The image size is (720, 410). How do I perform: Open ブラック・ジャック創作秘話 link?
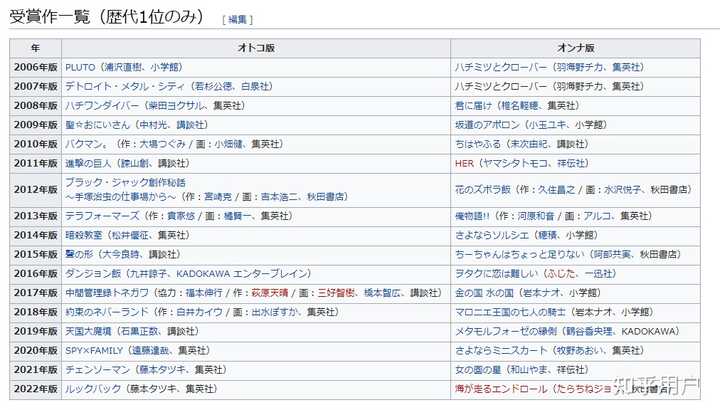[125, 182]
